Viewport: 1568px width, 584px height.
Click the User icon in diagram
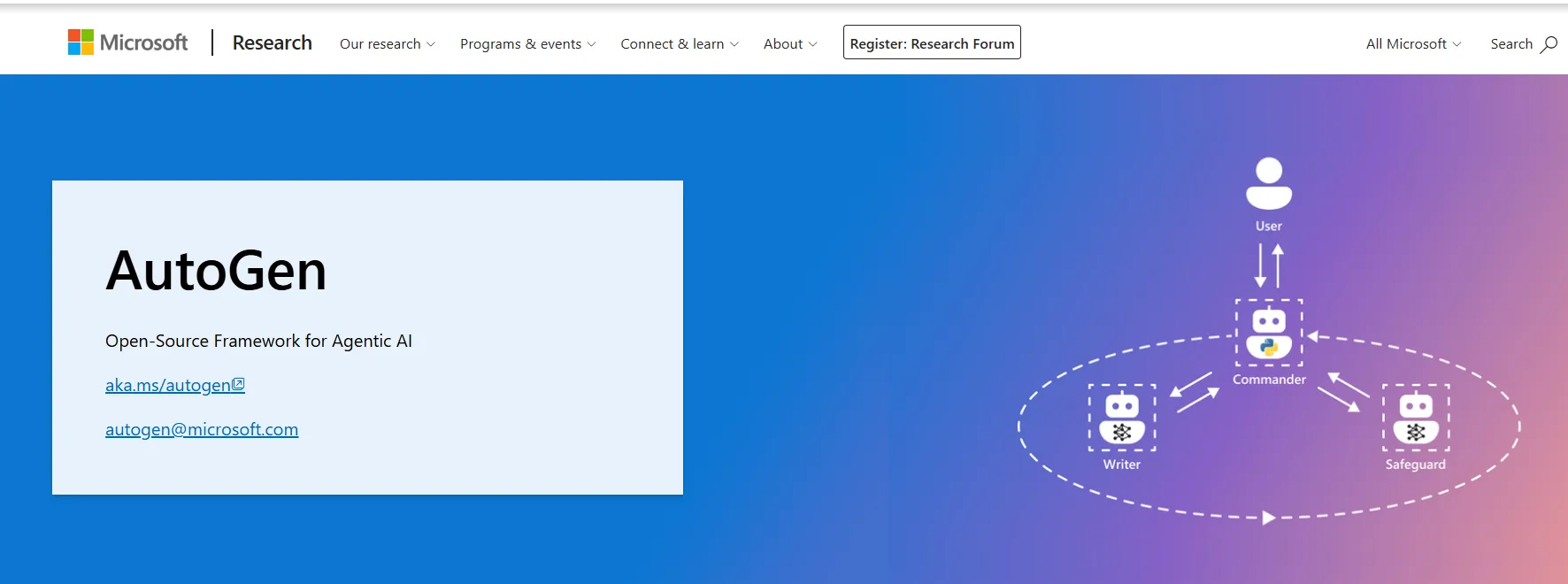pyautogui.click(x=1269, y=183)
